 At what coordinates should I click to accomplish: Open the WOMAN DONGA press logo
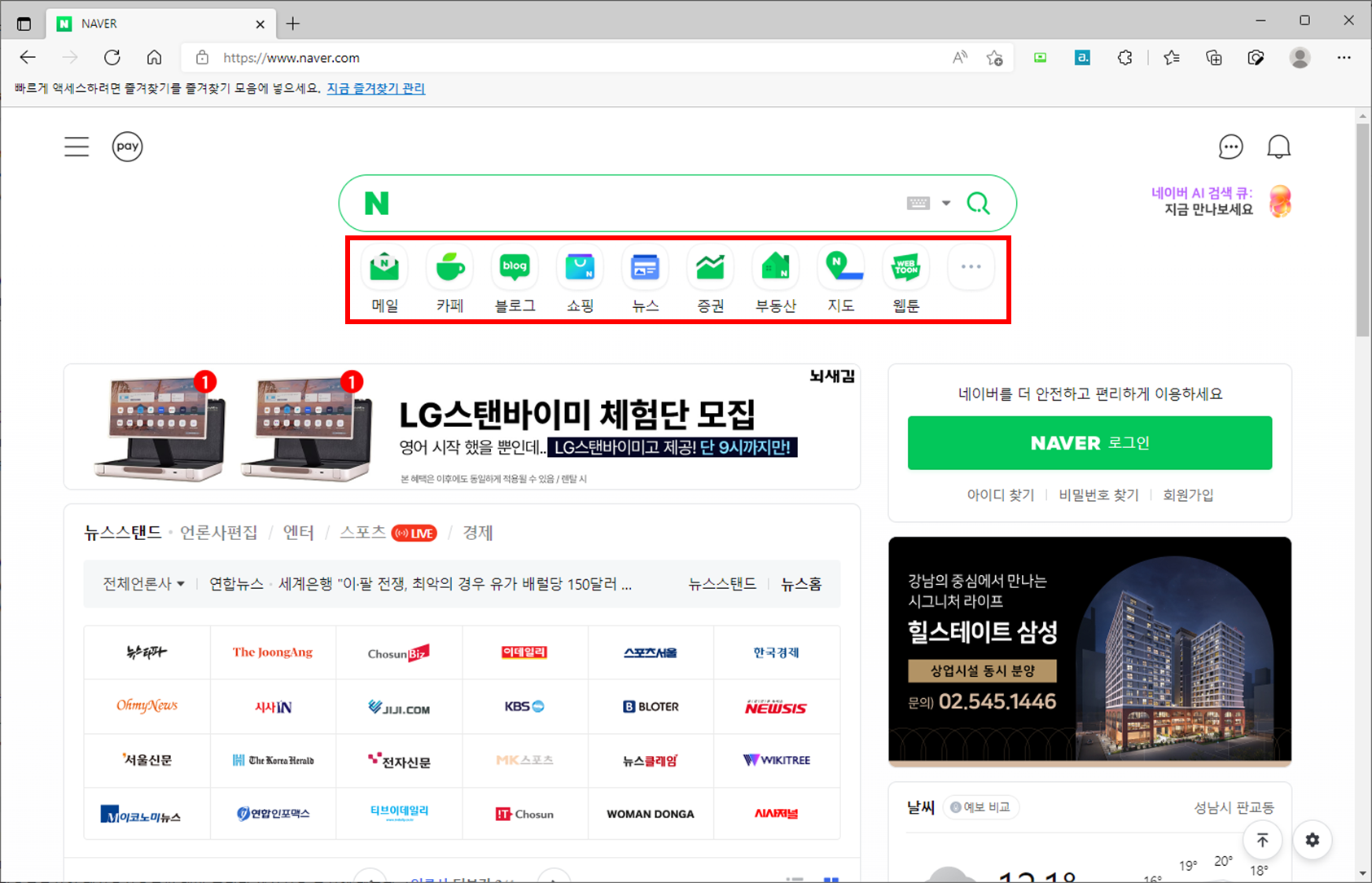point(651,814)
